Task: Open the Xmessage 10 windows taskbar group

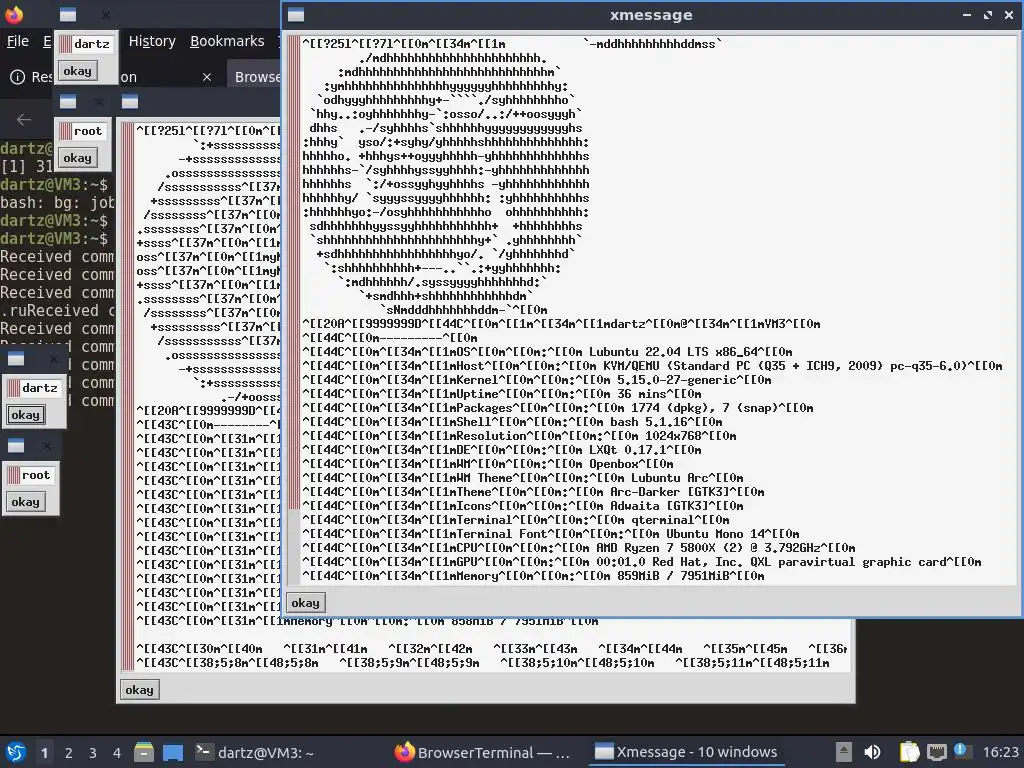Action: pyautogui.click(x=686, y=752)
